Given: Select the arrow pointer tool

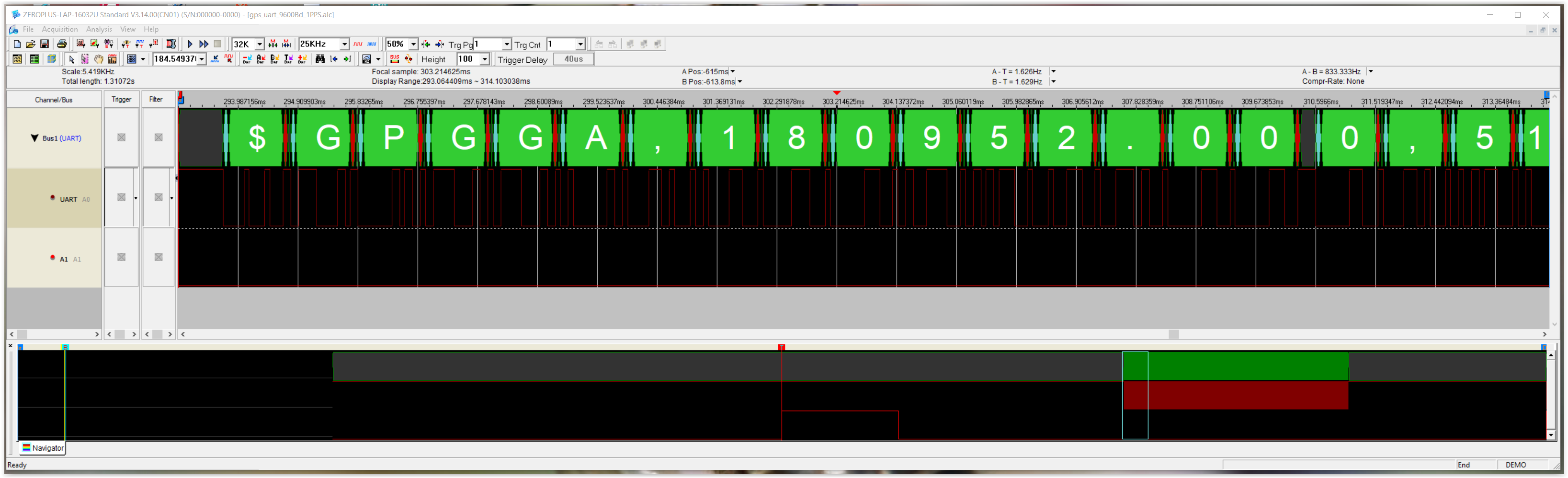Looking at the screenshot, I should point(71,59).
